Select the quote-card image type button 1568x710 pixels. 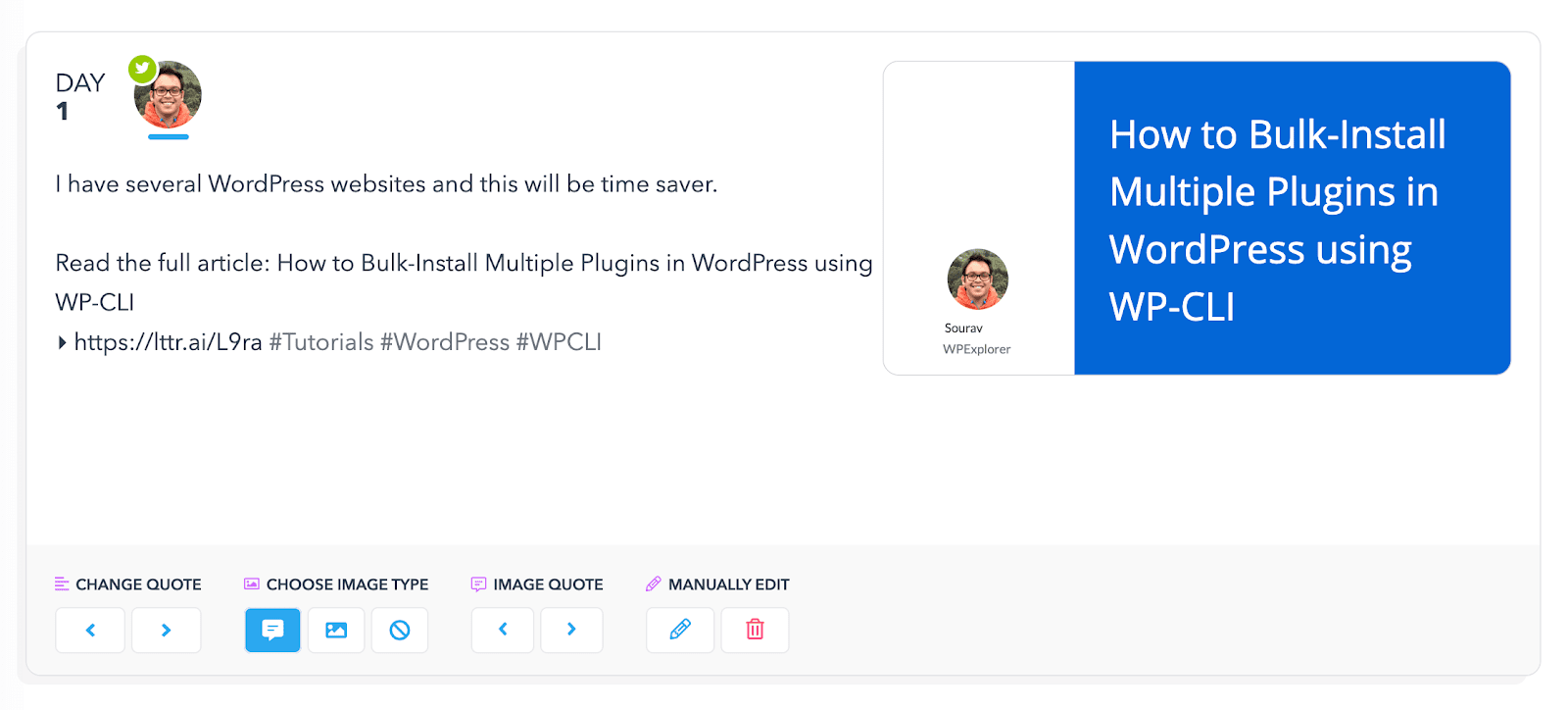click(272, 630)
